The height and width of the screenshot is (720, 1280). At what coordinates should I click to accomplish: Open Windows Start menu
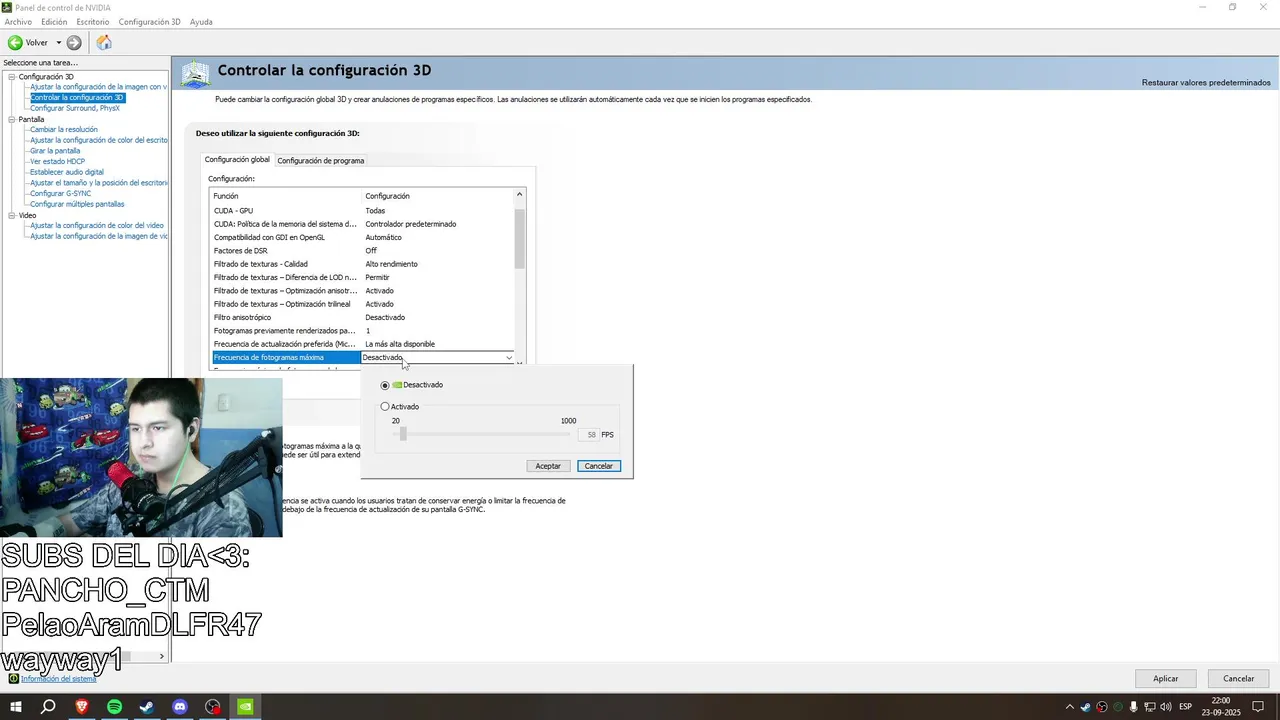click(16, 707)
